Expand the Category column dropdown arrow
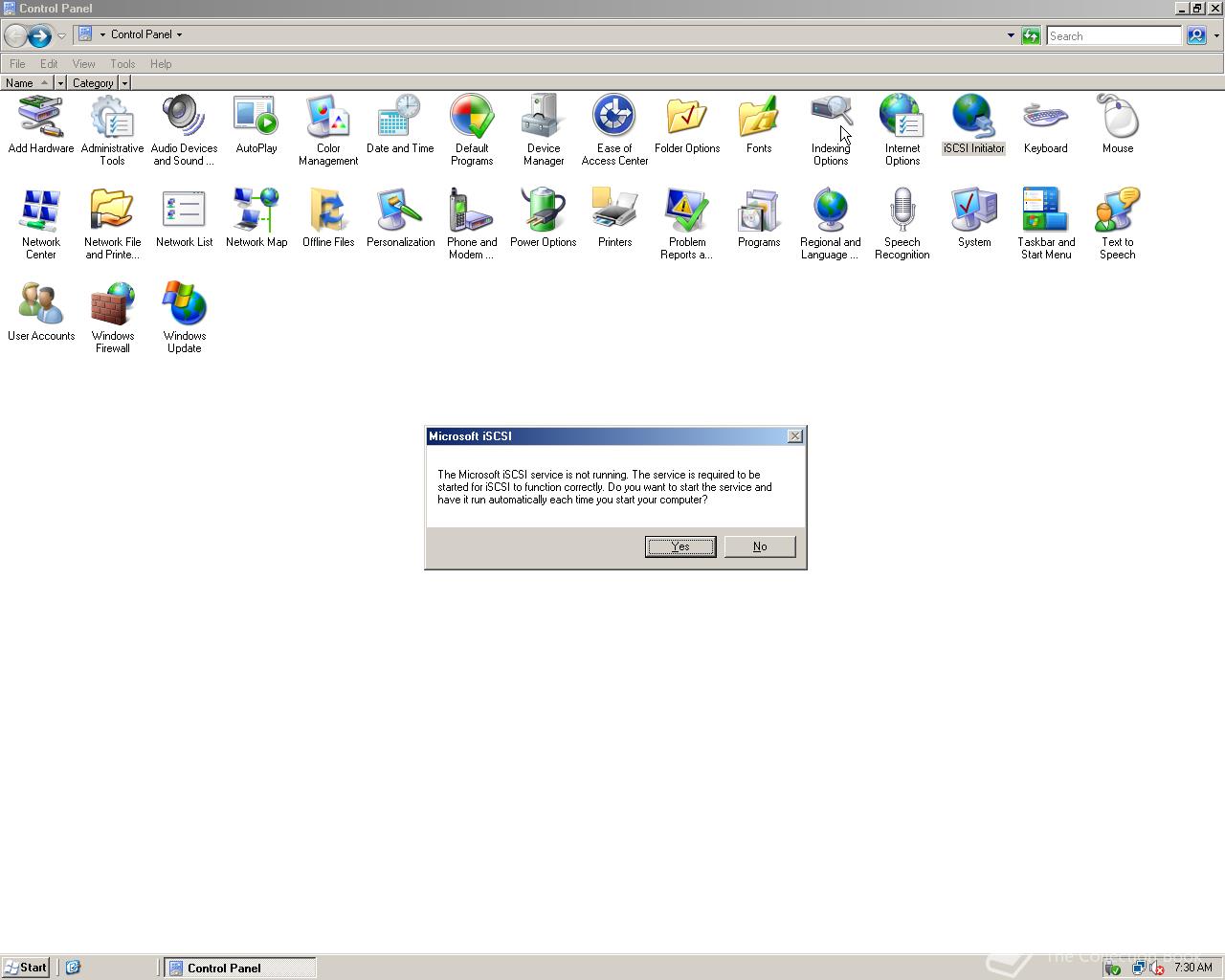This screenshot has height=980, width=1225. click(124, 83)
